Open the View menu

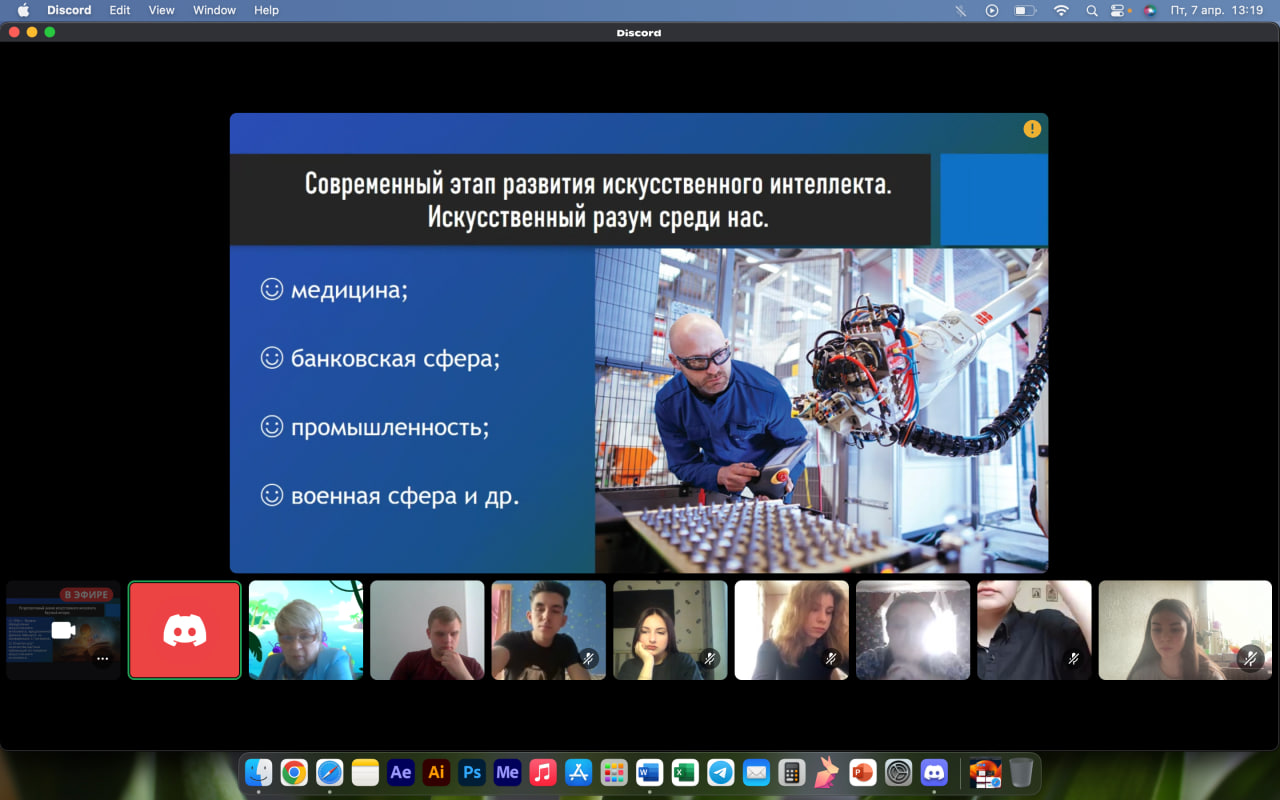point(161,10)
